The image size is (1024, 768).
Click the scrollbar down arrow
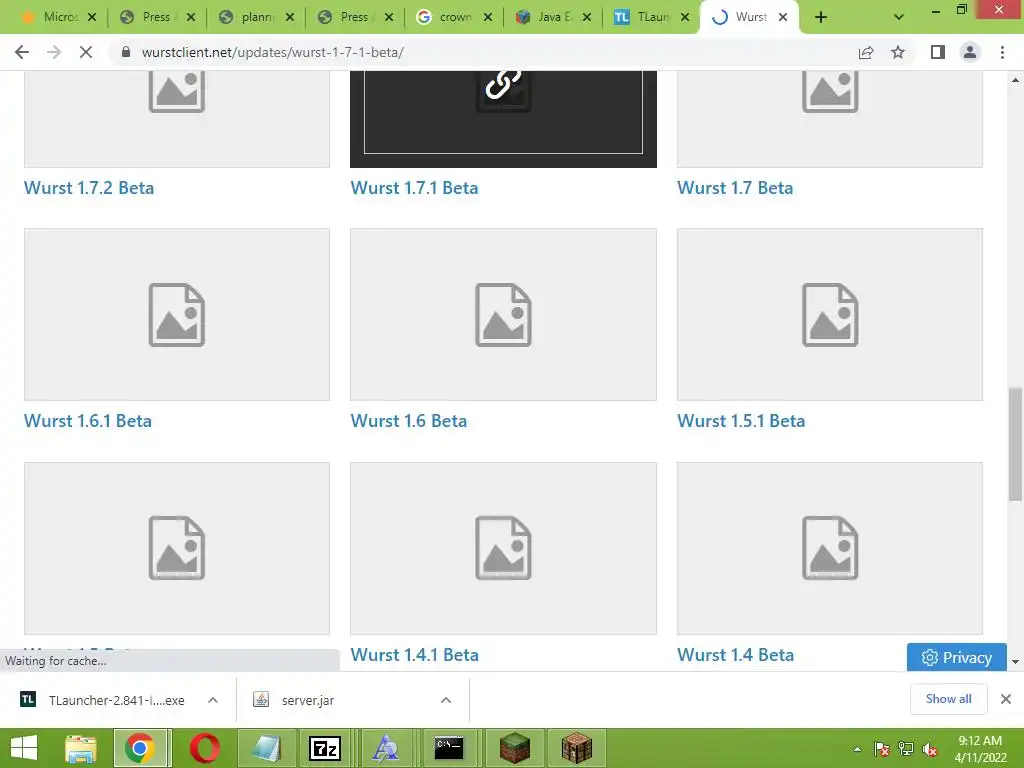(1015, 662)
